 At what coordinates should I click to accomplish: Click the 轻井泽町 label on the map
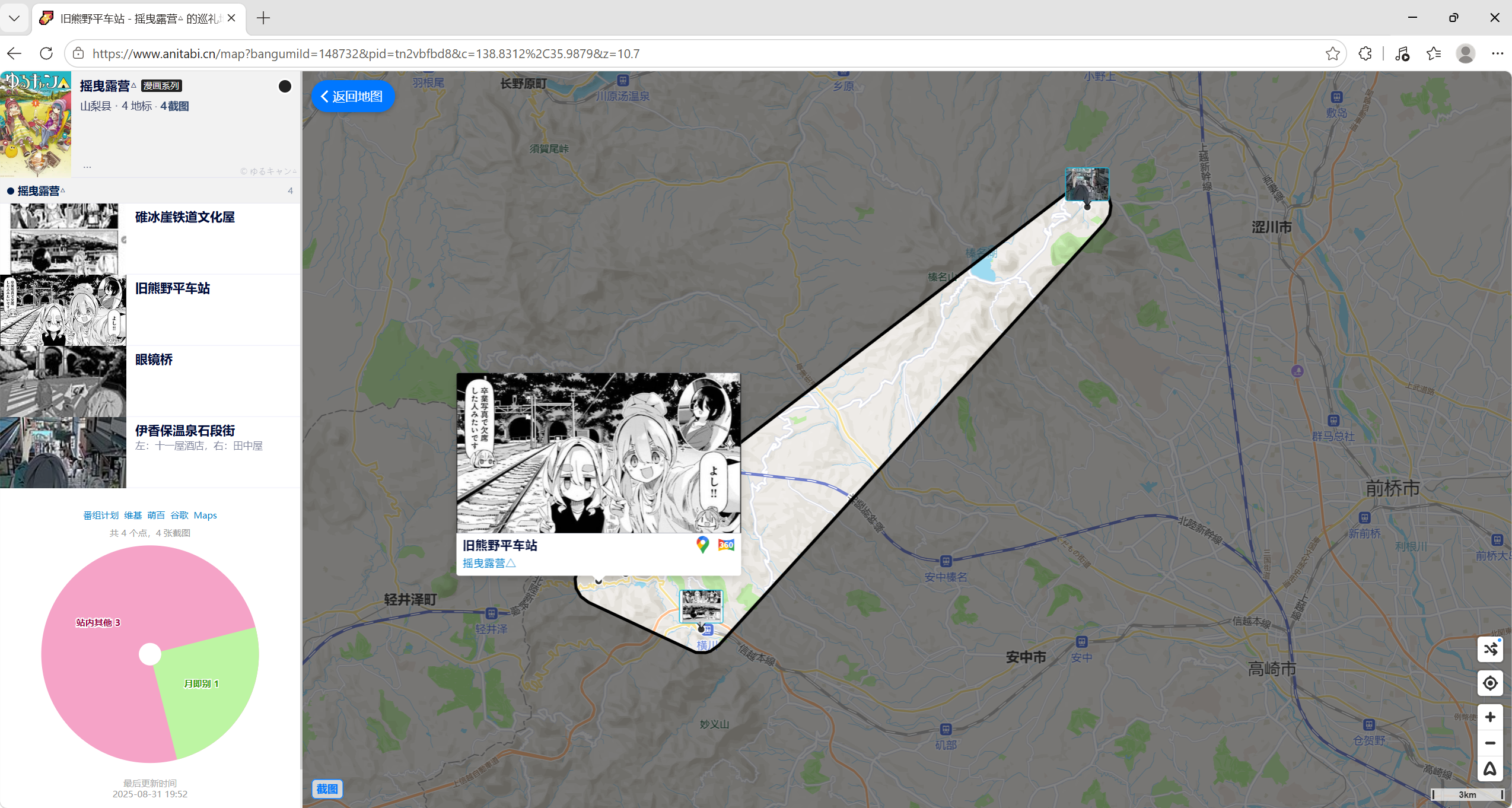pyautogui.click(x=410, y=600)
